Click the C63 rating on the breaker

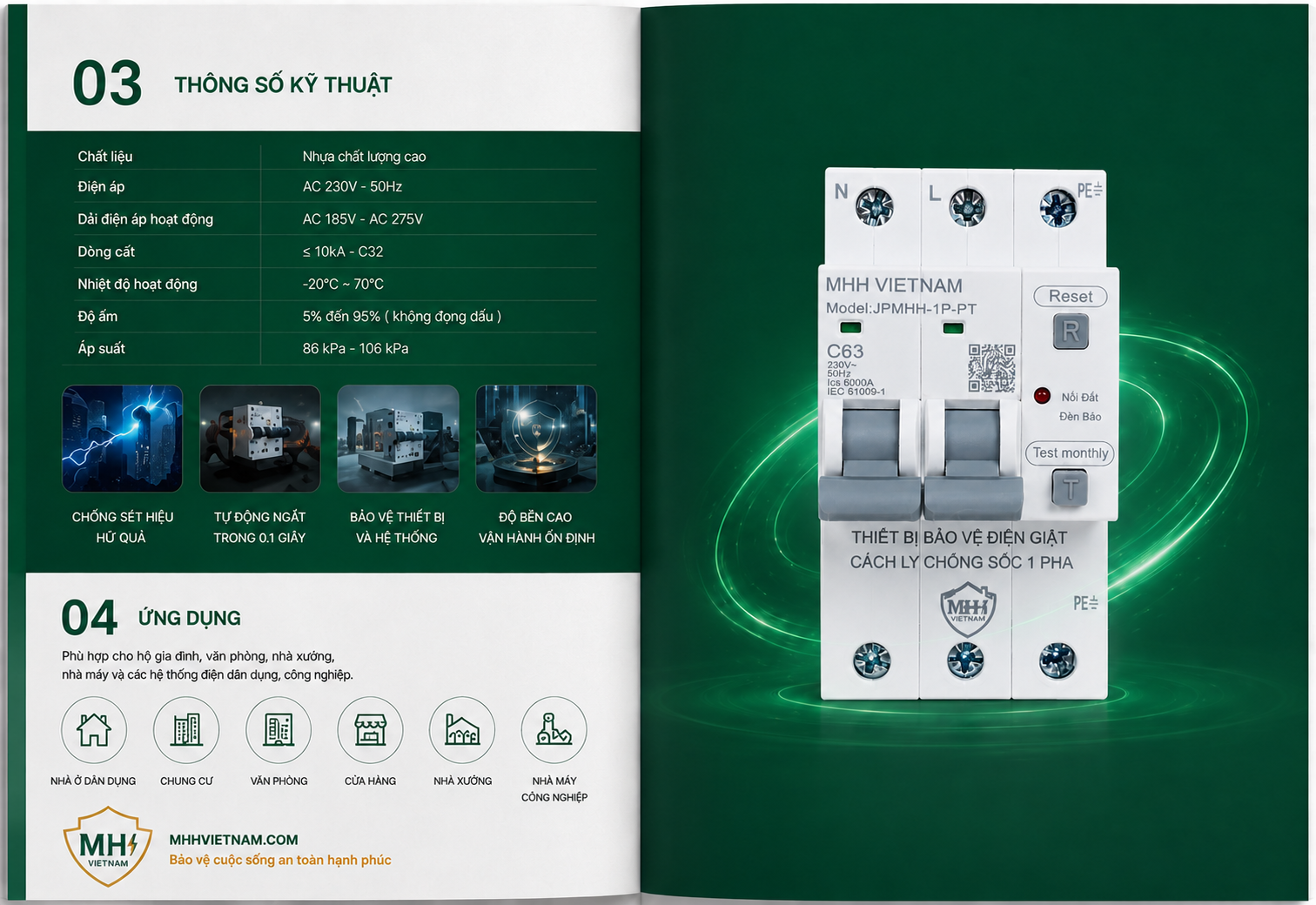pyautogui.click(x=845, y=352)
